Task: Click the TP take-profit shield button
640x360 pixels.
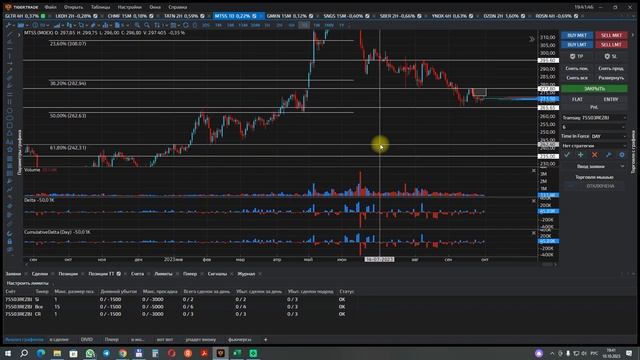Action: point(577,56)
